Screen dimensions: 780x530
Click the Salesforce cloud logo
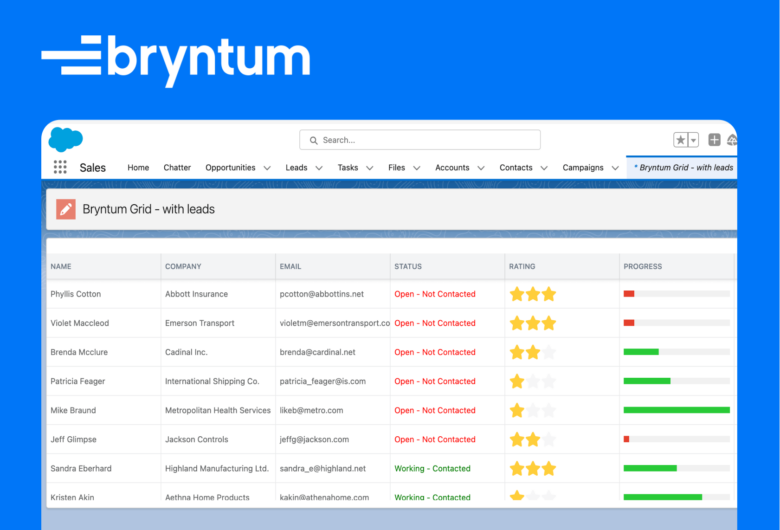coord(66,139)
